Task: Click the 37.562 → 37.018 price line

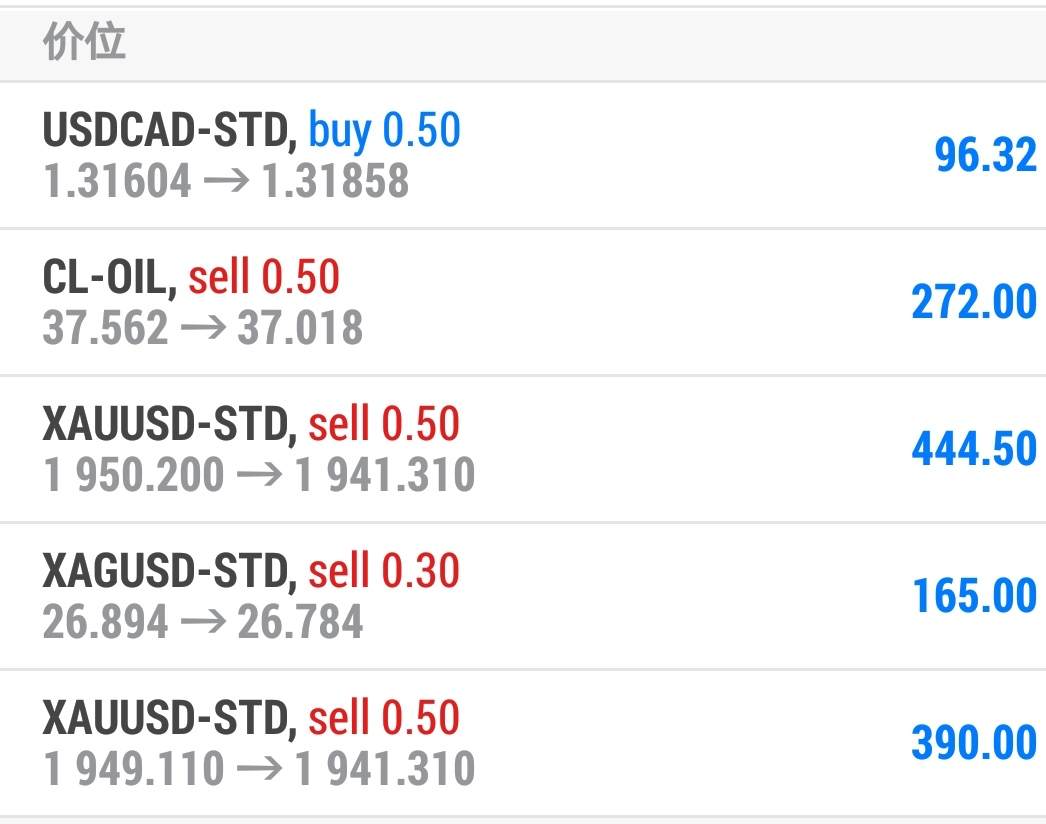Action: tap(203, 328)
